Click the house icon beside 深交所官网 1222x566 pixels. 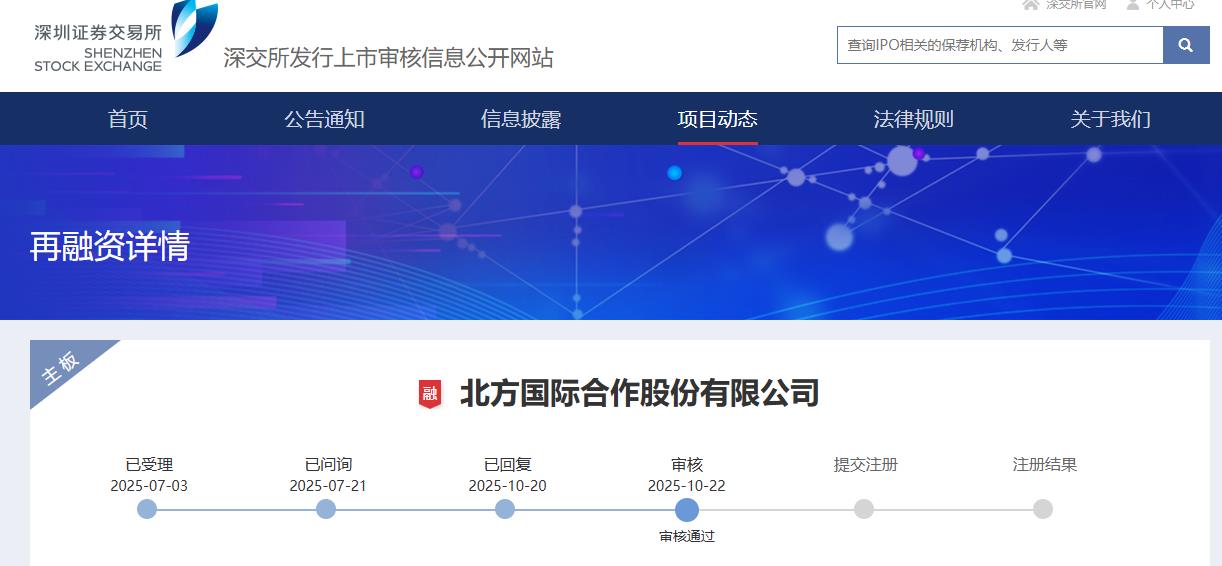1030,4
